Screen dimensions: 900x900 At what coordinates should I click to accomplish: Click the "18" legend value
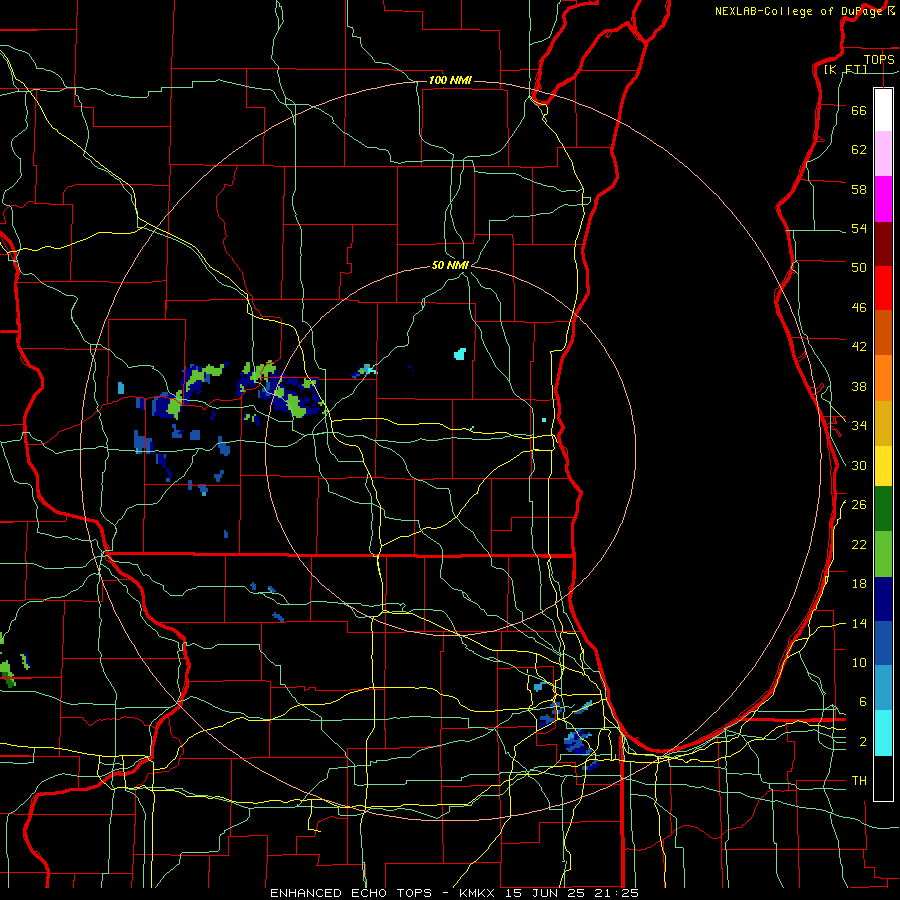(859, 584)
